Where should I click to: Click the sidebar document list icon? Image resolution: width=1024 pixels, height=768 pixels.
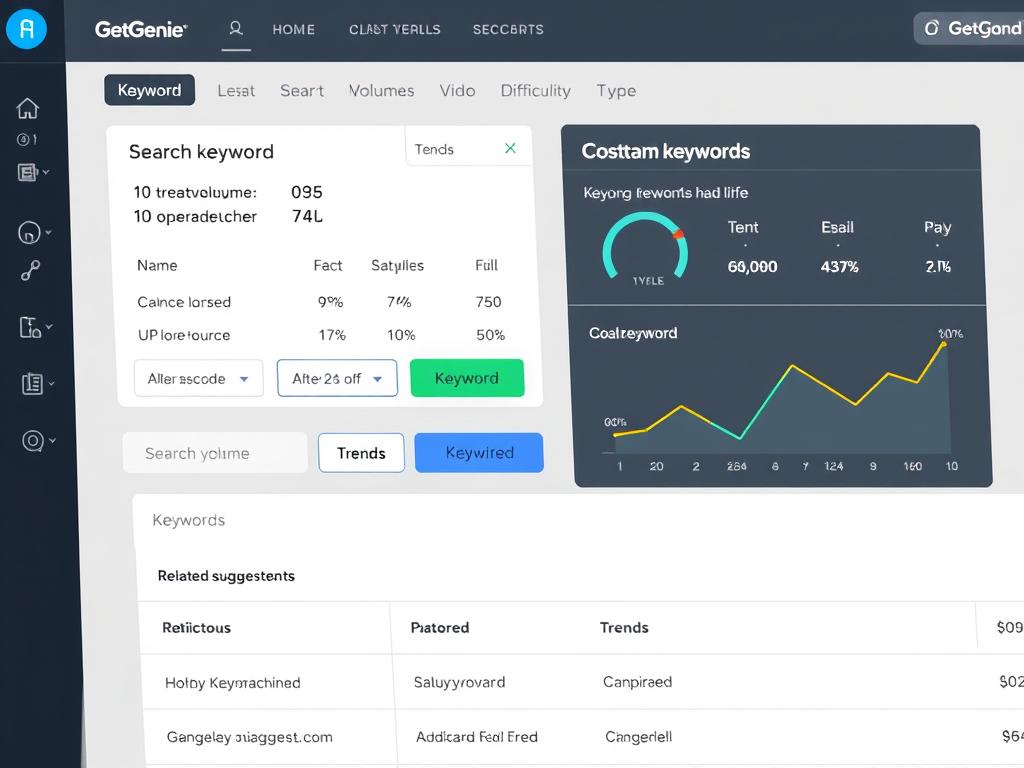(x=31, y=383)
